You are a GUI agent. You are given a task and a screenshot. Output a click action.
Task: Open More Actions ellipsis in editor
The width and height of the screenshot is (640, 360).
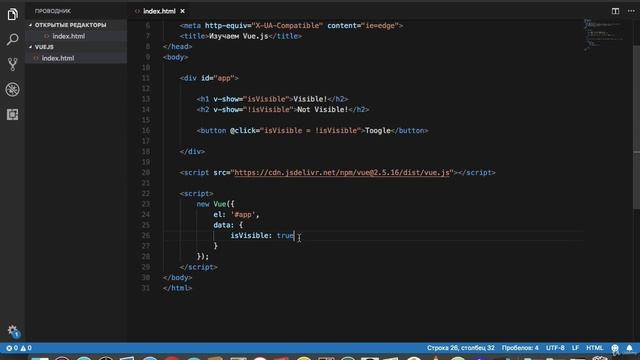[631, 11]
